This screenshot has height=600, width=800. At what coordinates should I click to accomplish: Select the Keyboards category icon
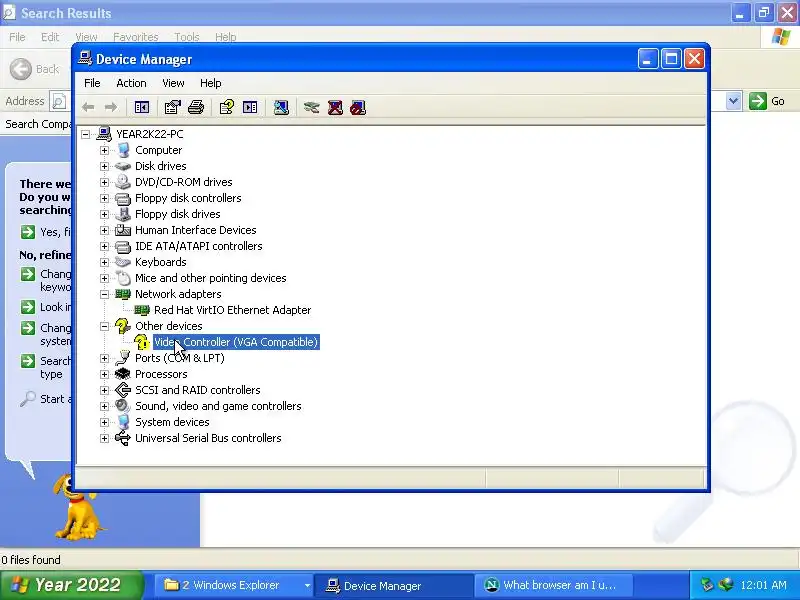(x=123, y=262)
